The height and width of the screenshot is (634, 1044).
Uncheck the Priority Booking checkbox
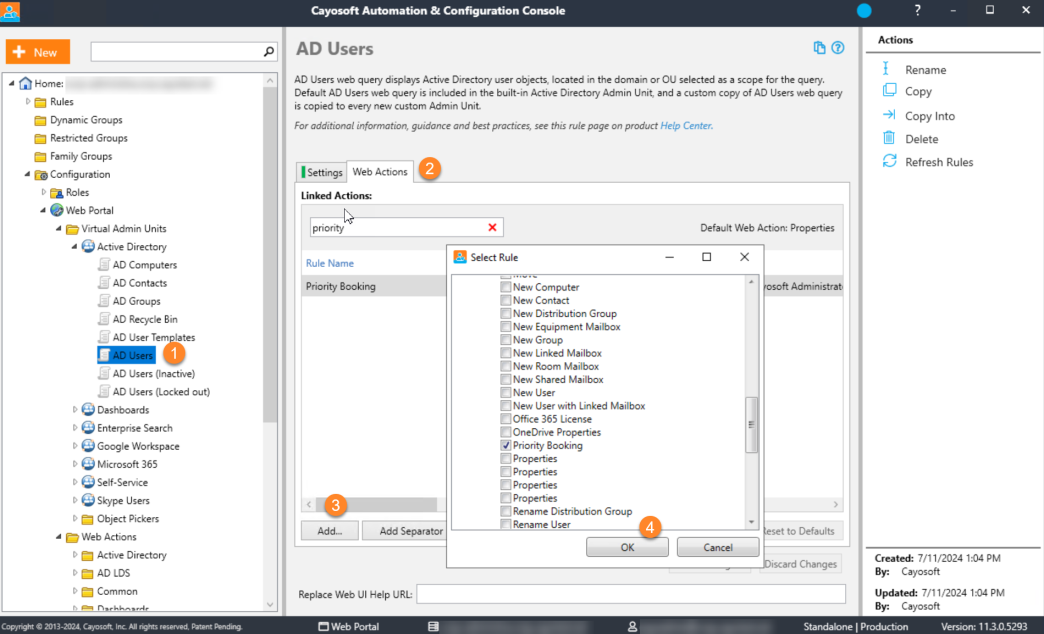click(x=506, y=446)
